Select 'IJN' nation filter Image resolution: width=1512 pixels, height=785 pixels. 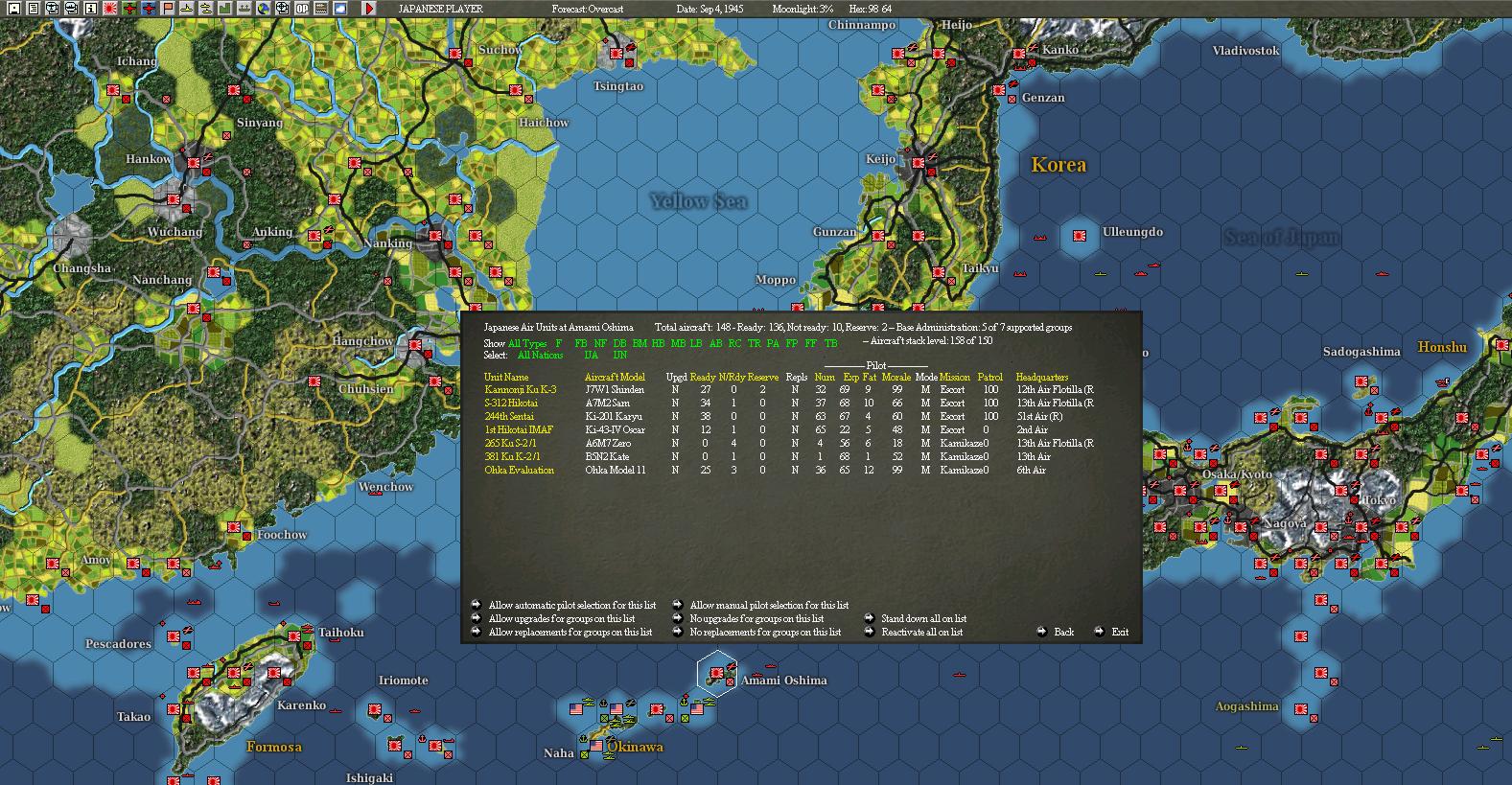click(620, 356)
